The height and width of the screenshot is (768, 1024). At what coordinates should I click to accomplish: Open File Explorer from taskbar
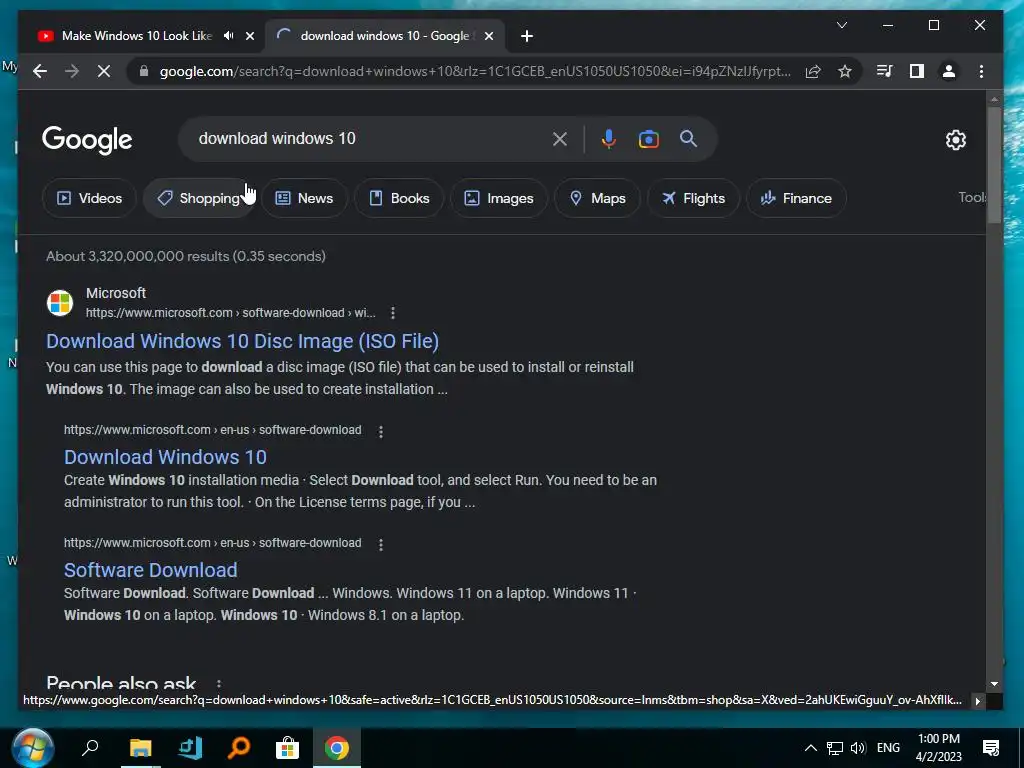140,748
